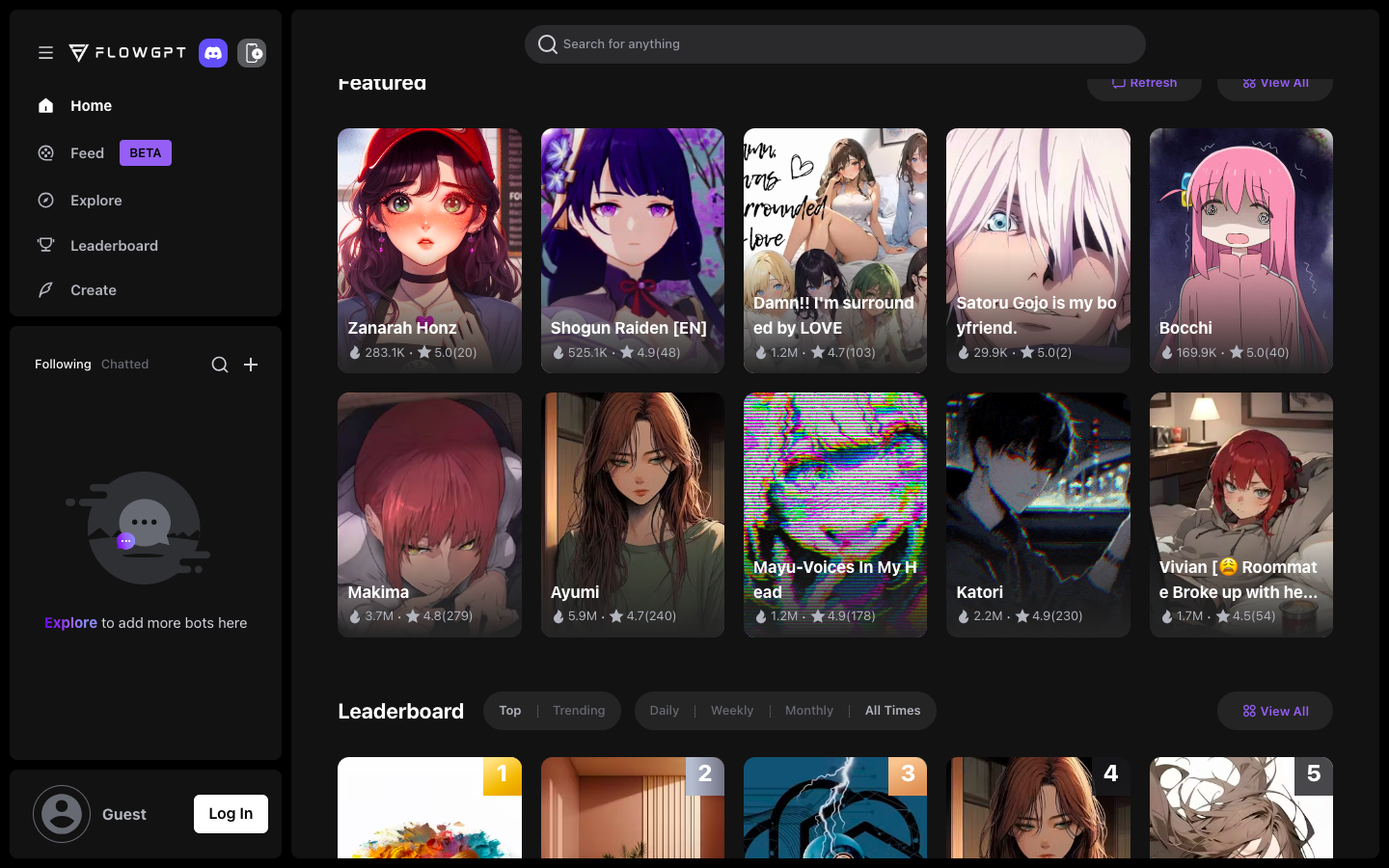The height and width of the screenshot is (868, 1389).
Task: Open the Shogun Raiden [EN] bot card
Action: coord(633,251)
